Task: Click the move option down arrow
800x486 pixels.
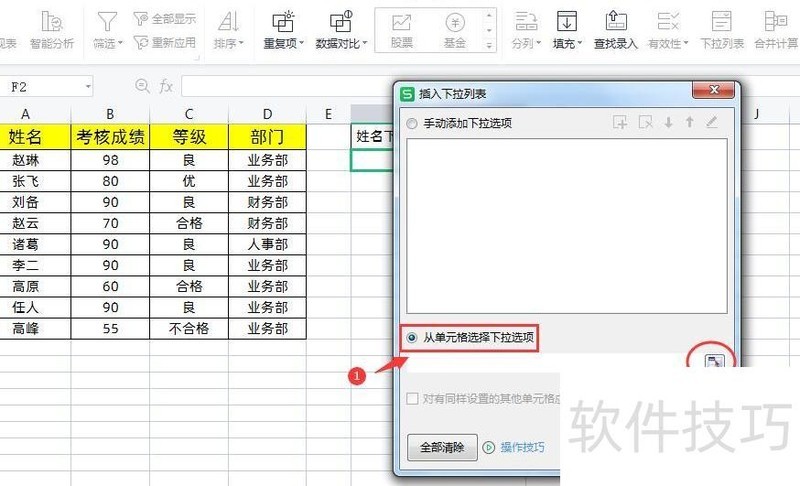Action: click(x=668, y=122)
